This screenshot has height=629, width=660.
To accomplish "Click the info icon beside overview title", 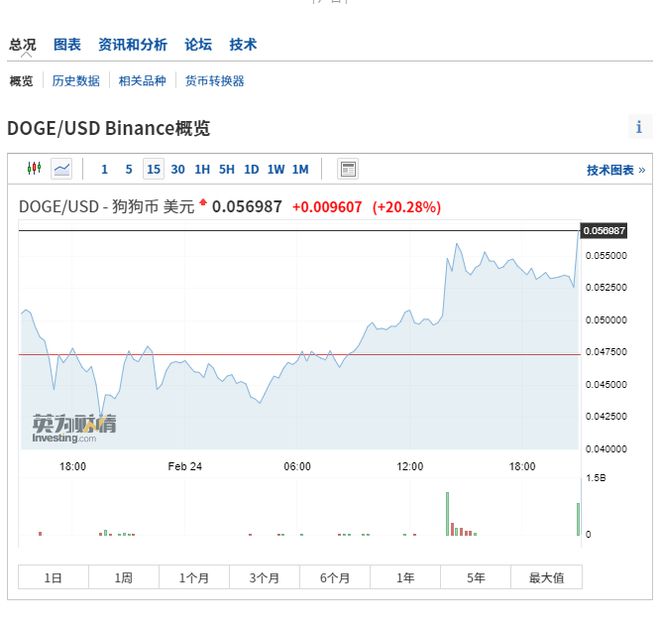I will pos(639,127).
